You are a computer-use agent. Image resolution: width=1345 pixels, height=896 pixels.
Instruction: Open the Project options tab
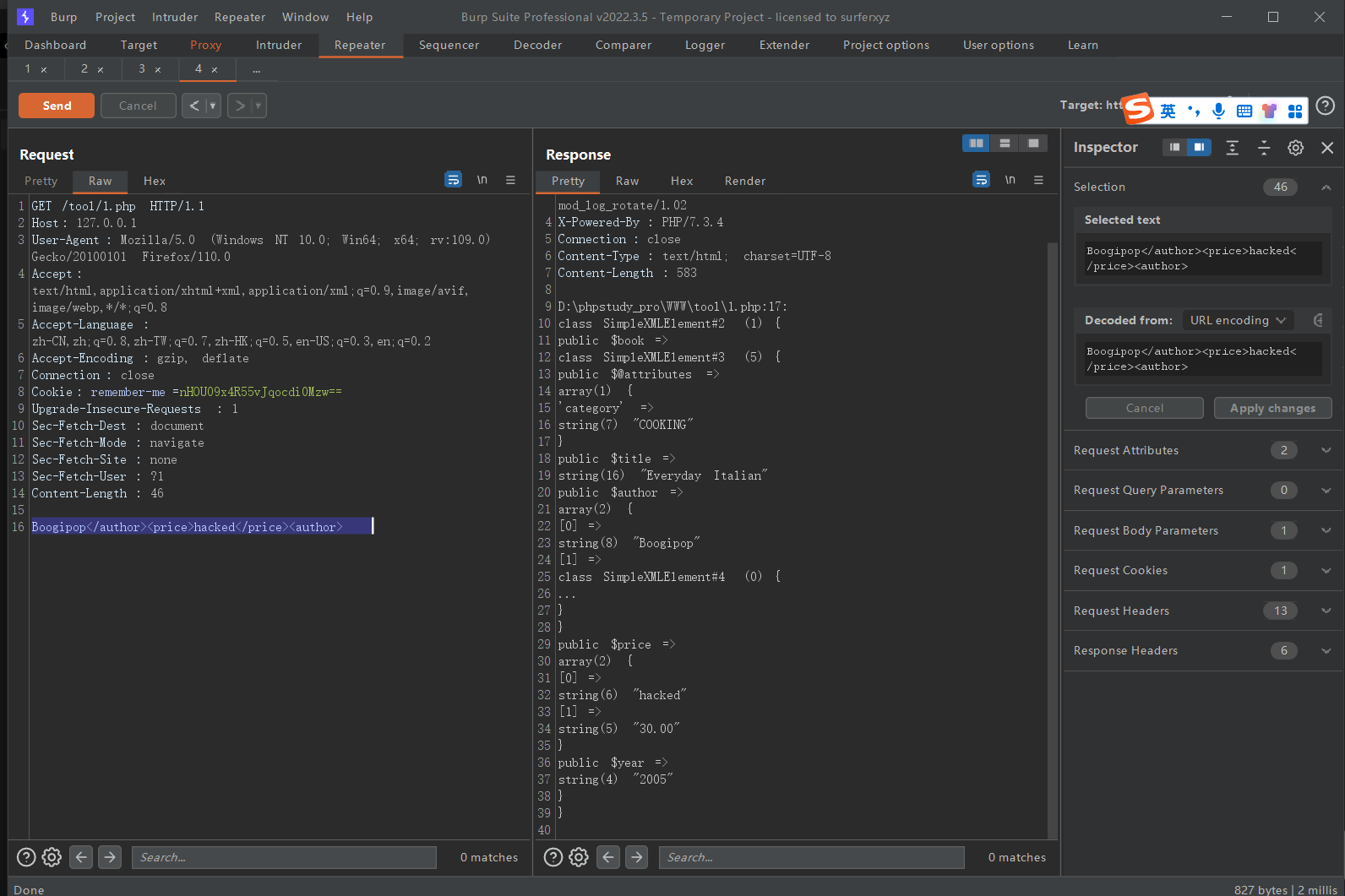tap(886, 45)
